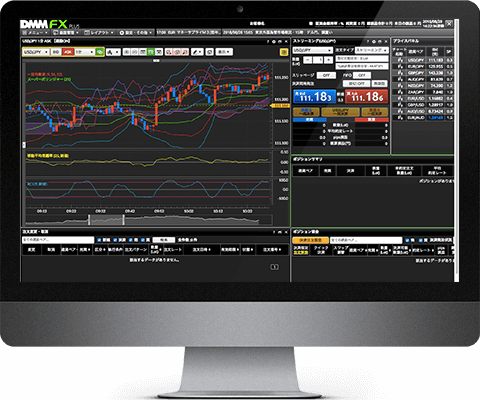This screenshot has width=480, height=400.
Task: Toggle the slippage OFF switch
Action: pyautogui.click(x=326, y=75)
